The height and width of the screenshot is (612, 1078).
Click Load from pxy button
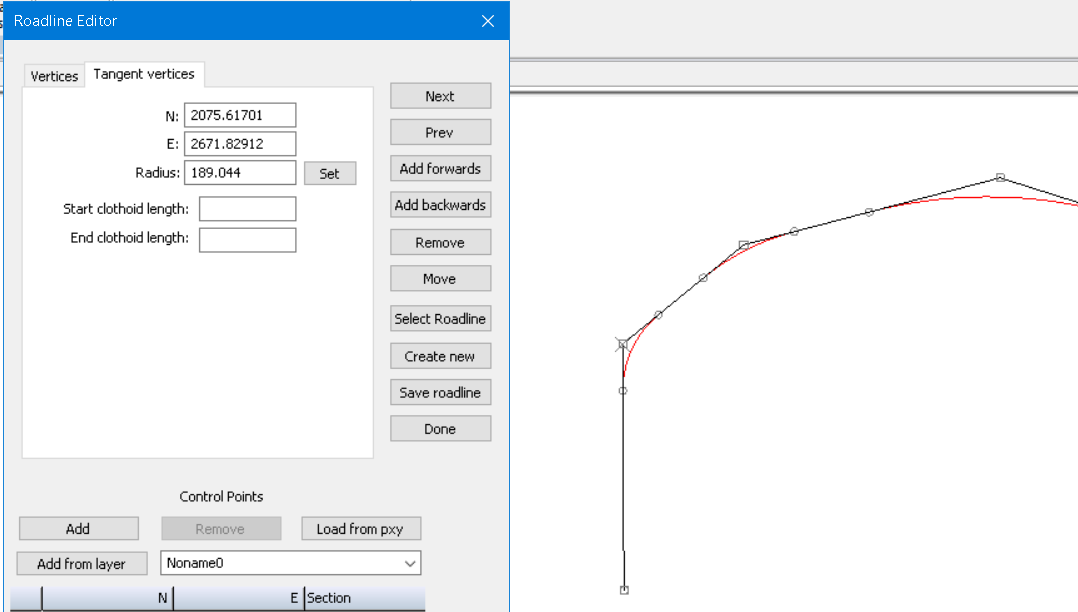tap(361, 529)
